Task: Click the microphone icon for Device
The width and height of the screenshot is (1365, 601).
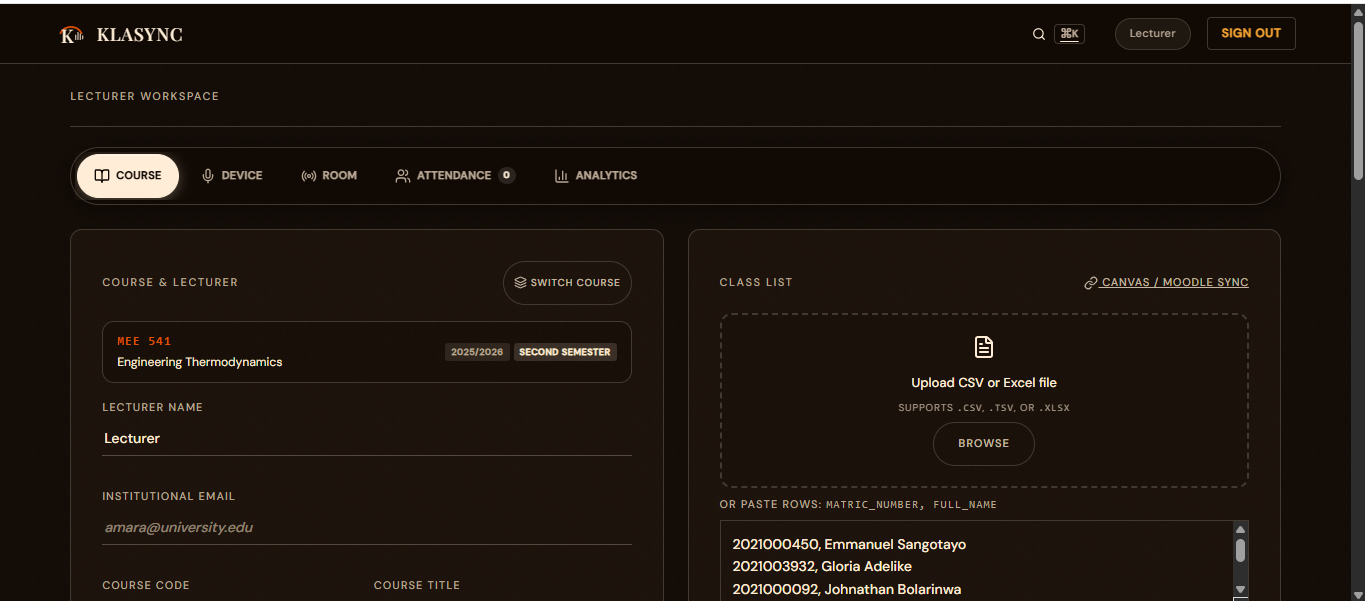Action: coord(208,176)
